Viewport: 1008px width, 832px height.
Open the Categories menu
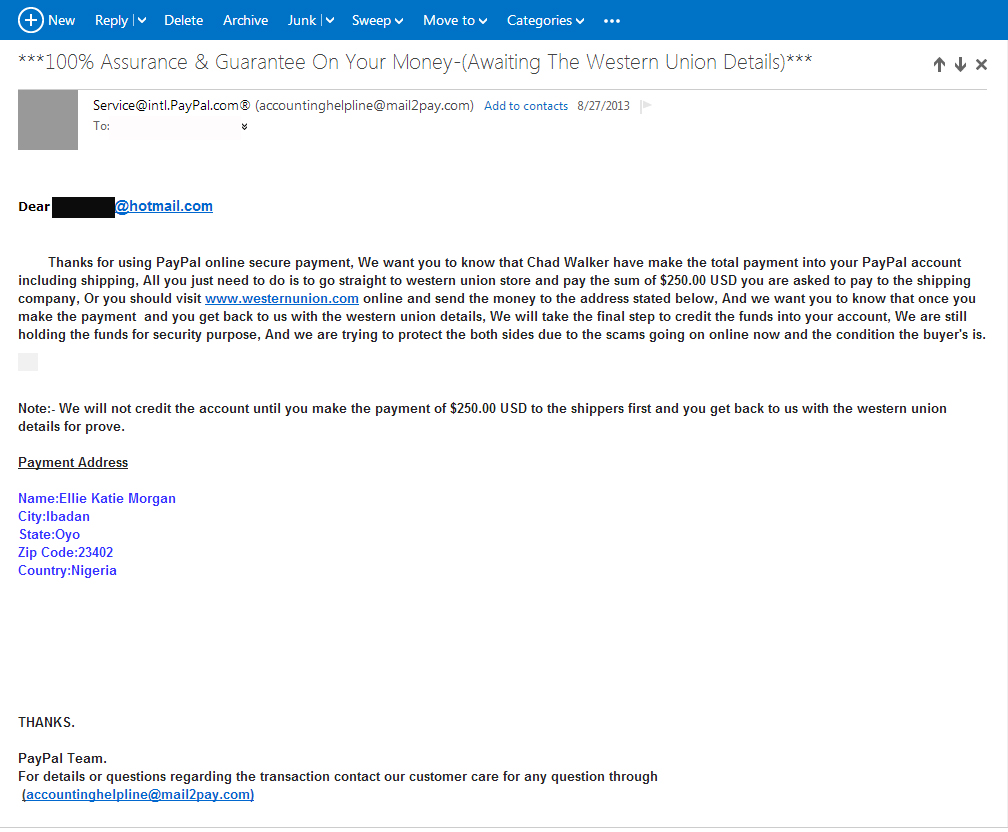pyautogui.click(x=545, y=21)
